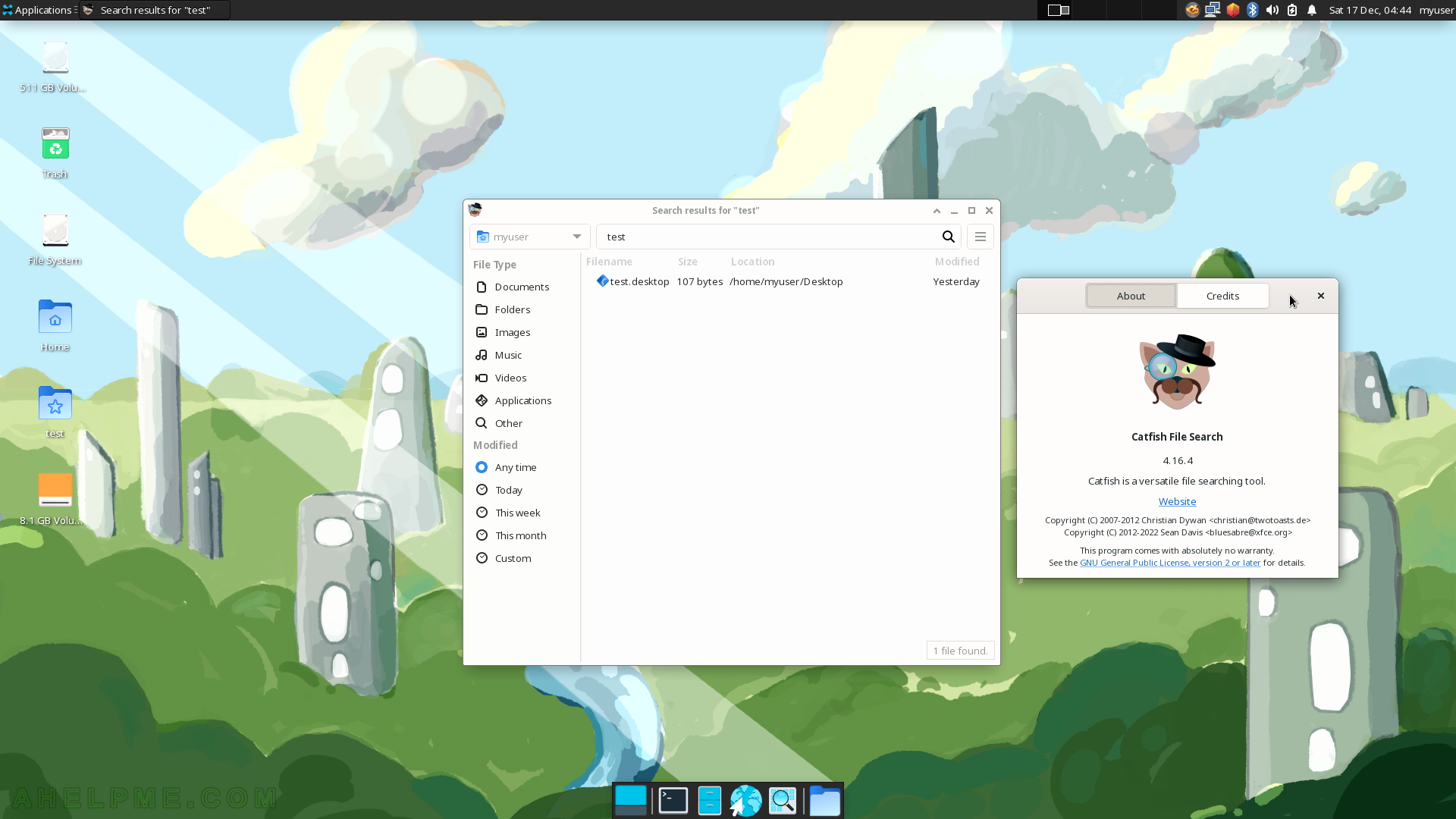The height and width of the screenshot is (819, 1456).
Task: Open the Application Finder magnifier dock icon
Action: pyautogui.click(x=783, y=801)
